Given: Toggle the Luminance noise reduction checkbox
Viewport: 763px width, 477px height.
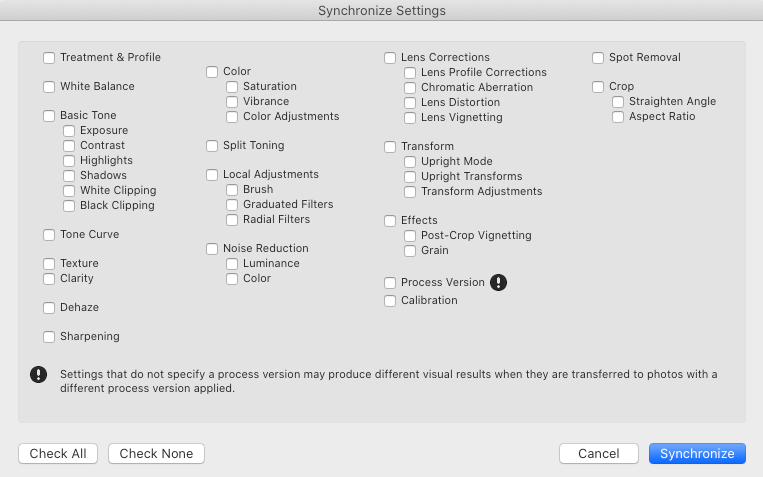Looking at the screenshot, I should coord(232,264).
